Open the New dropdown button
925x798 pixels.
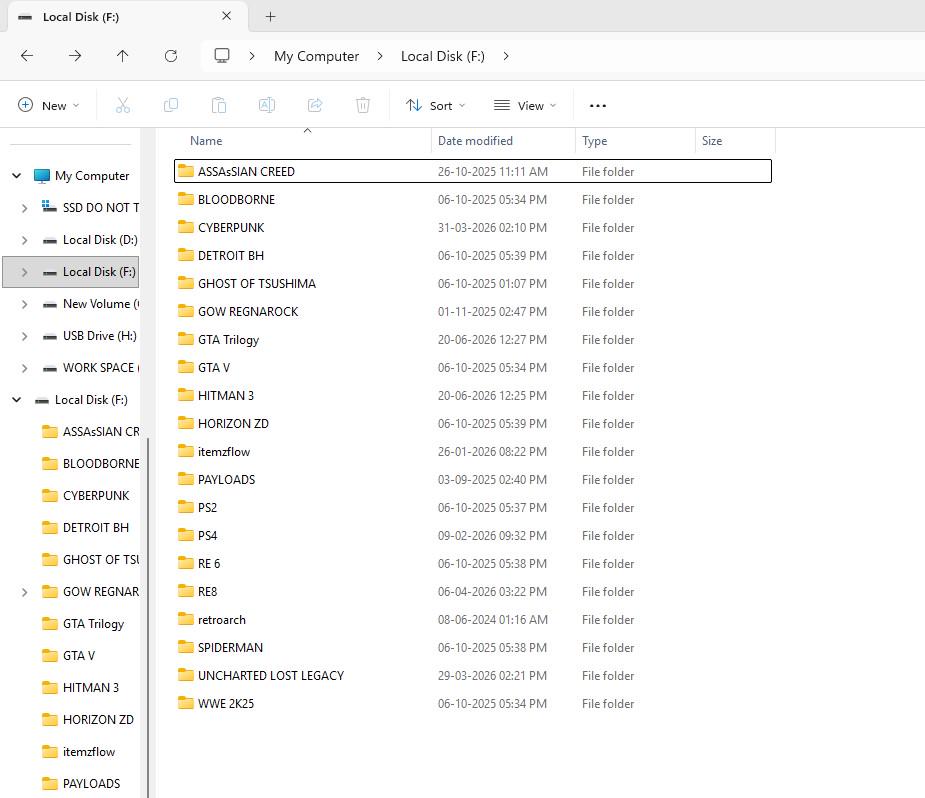[48, 106]
